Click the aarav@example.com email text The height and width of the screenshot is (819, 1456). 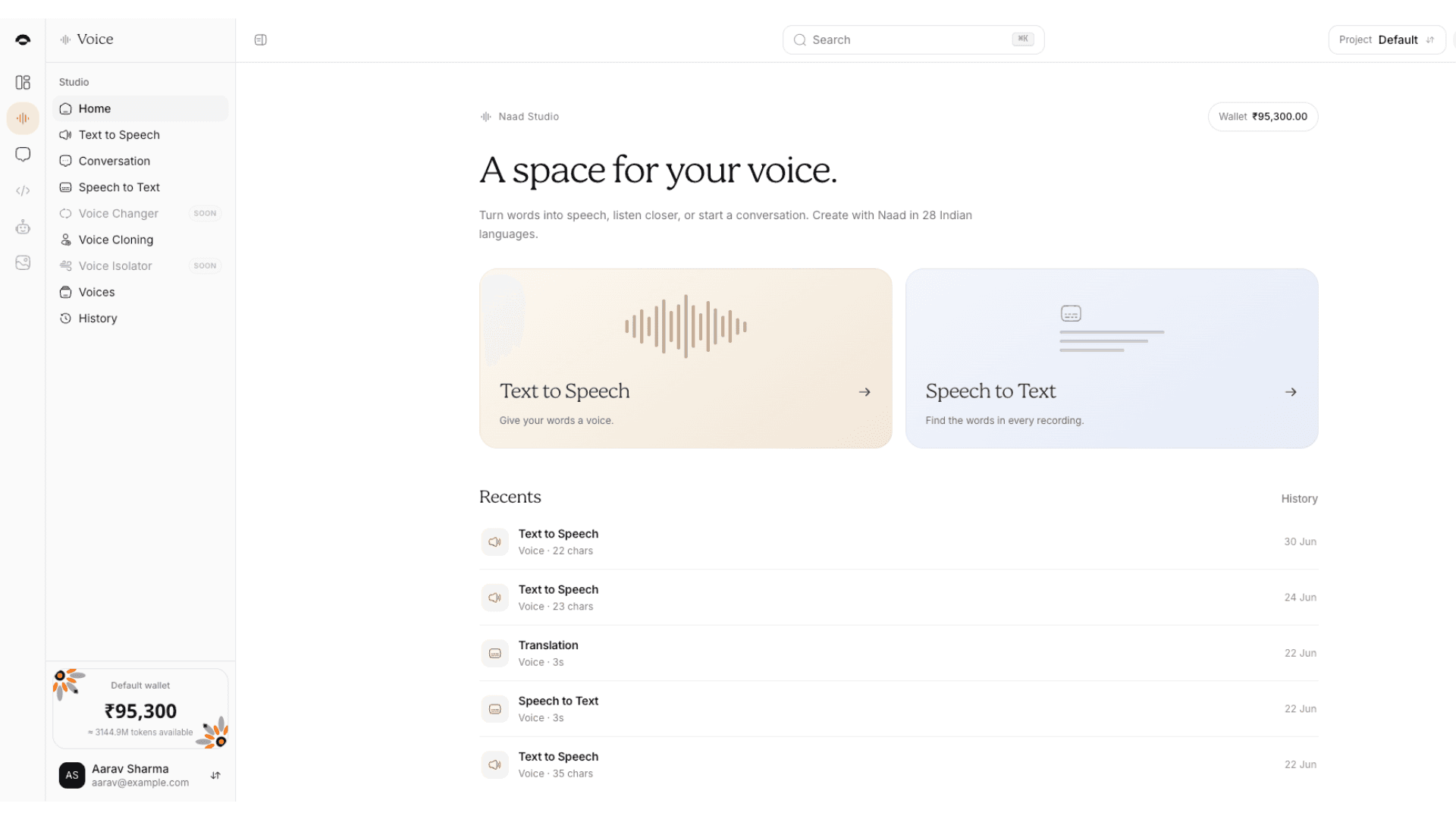(x=140, y=783)
